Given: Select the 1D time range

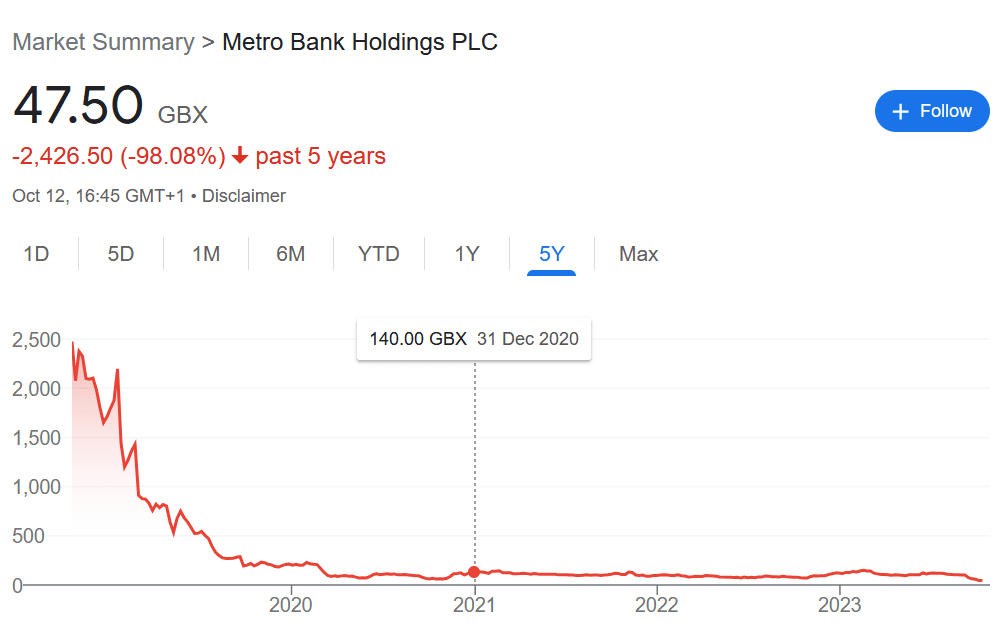Looking at the screenshot, I should (x=37, y=254).
